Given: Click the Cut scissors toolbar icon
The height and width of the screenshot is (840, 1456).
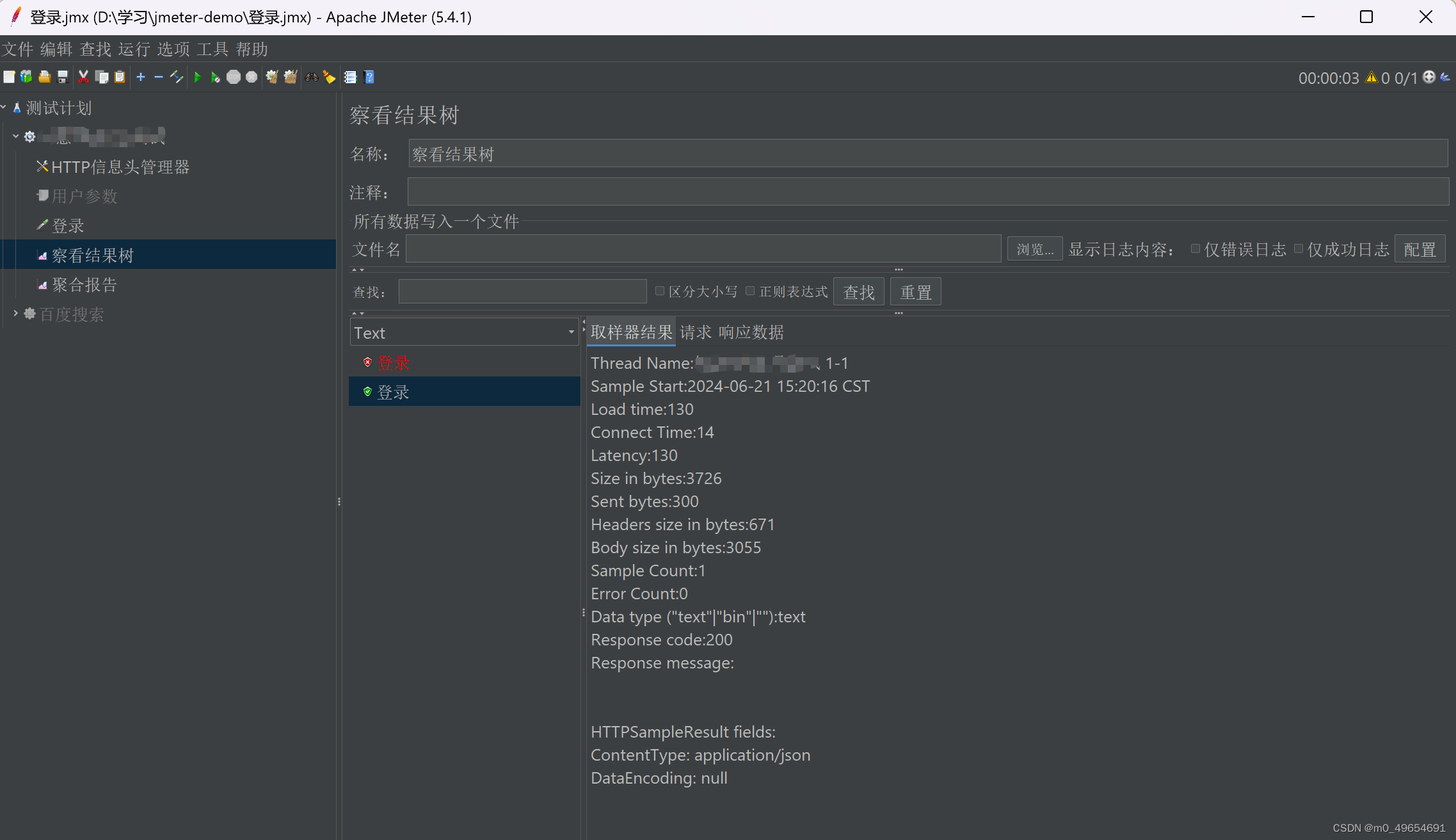Looking at the screenshot, I should click(83, 77).
